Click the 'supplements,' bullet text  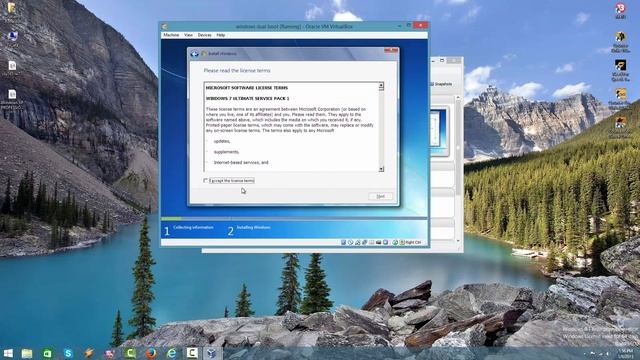pos(227,152)
